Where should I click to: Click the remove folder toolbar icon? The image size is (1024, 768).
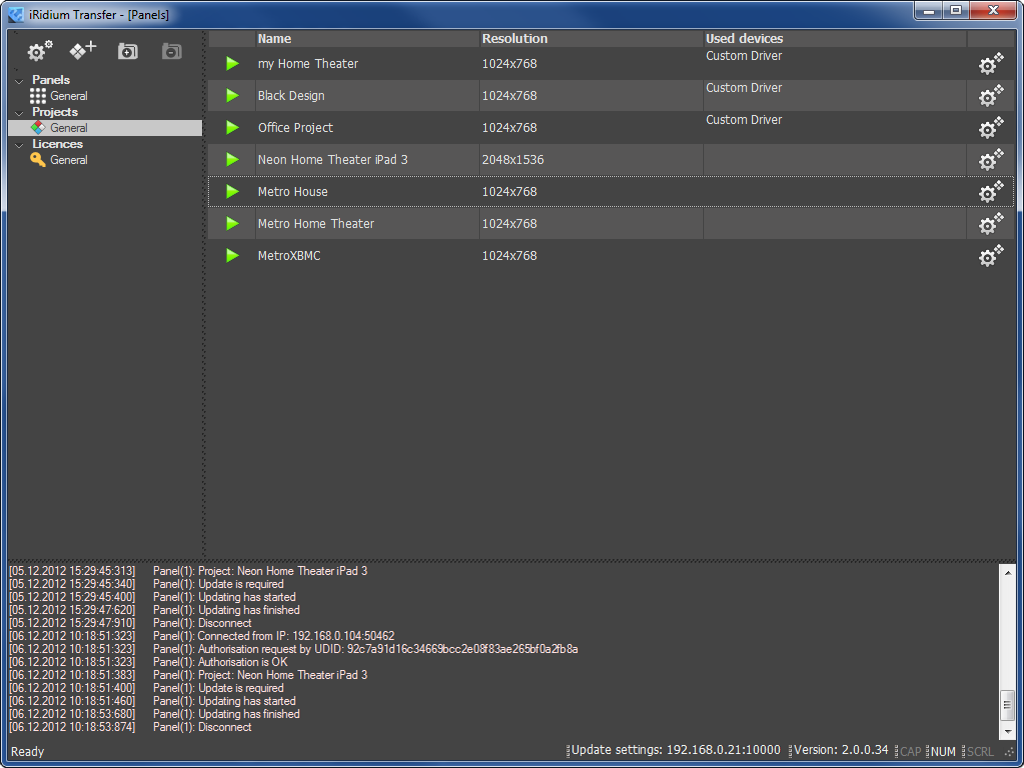[172, 51]
